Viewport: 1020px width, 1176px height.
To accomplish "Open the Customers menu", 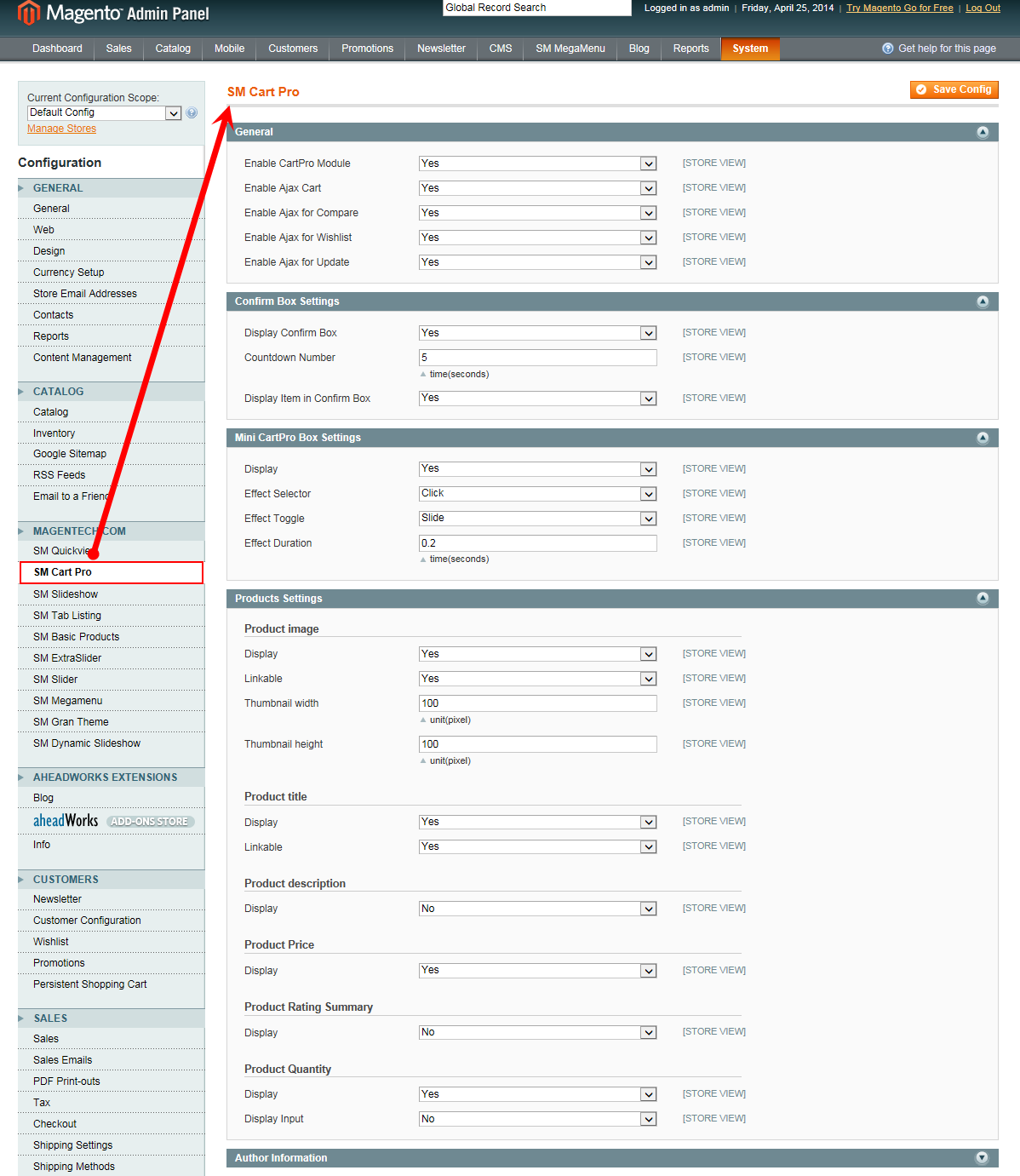I will point(293,49).
